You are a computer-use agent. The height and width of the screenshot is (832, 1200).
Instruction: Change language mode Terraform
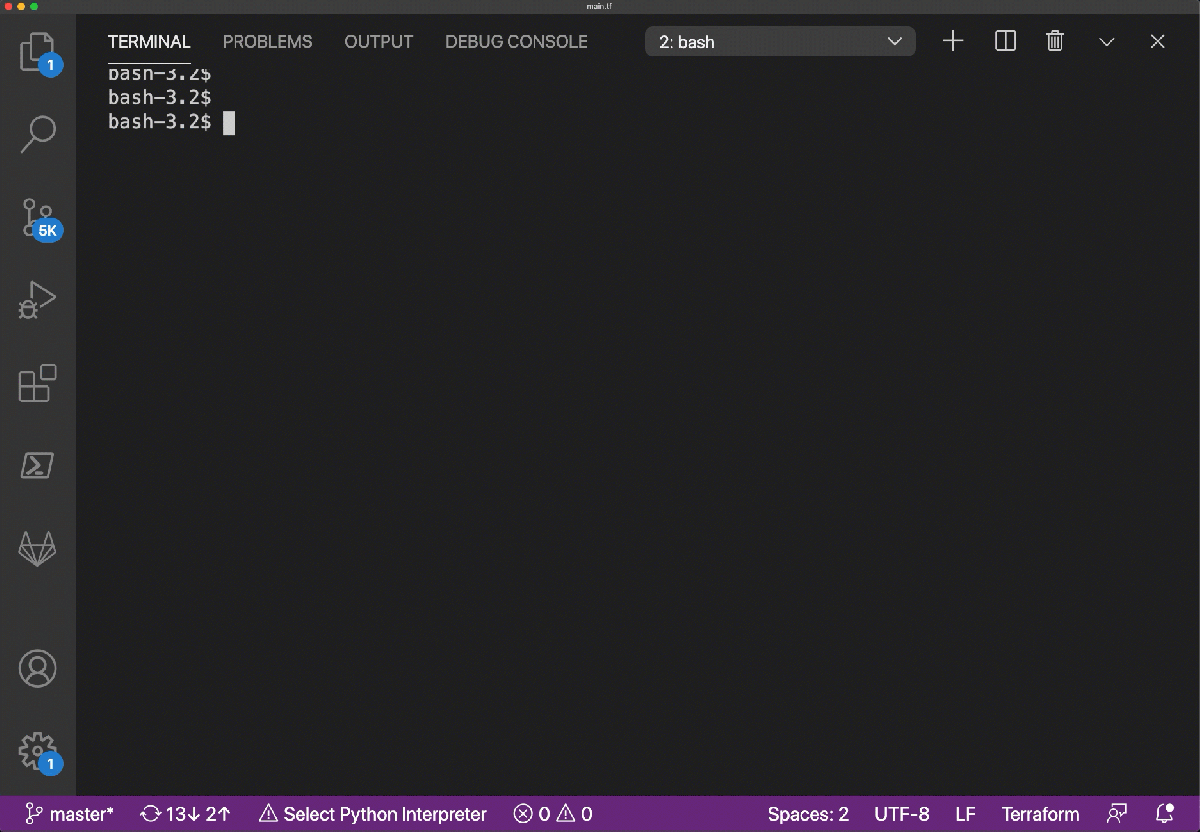coord(1040,814)
